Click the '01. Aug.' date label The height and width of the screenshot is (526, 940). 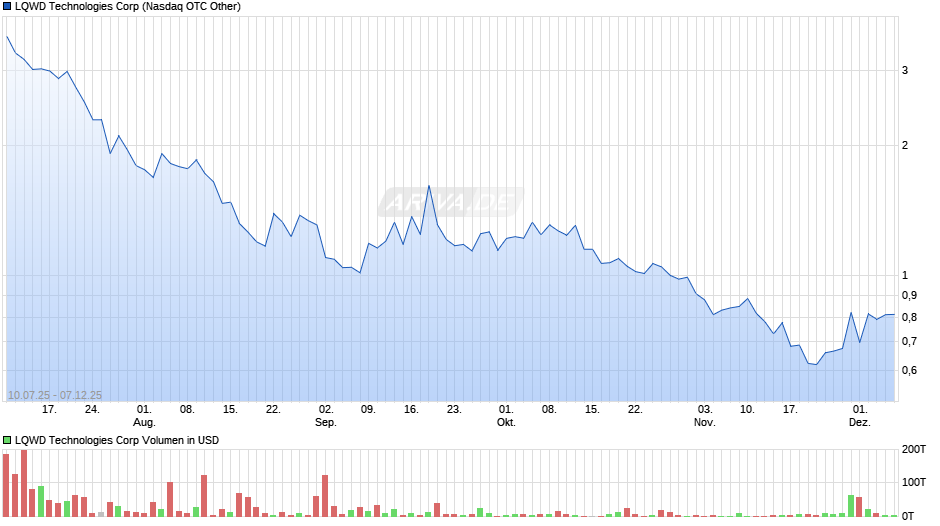coord(144,416)
